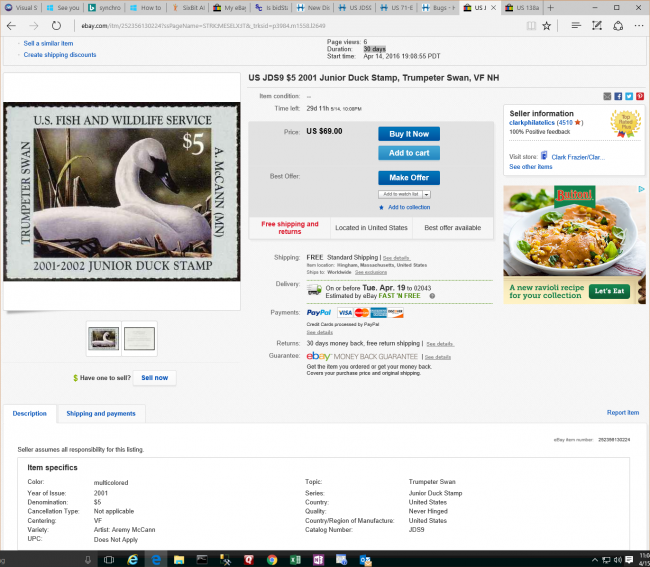Open Create shipping discounts link
This screenshot has width=650, height=567.
click(60, 55)
